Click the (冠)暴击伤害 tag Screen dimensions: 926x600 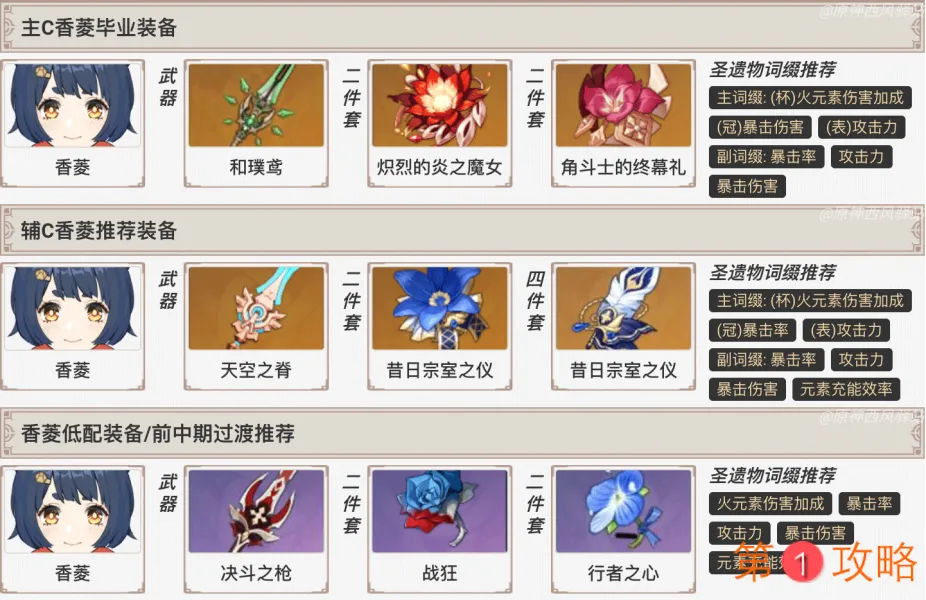click(x=760, y=127)
